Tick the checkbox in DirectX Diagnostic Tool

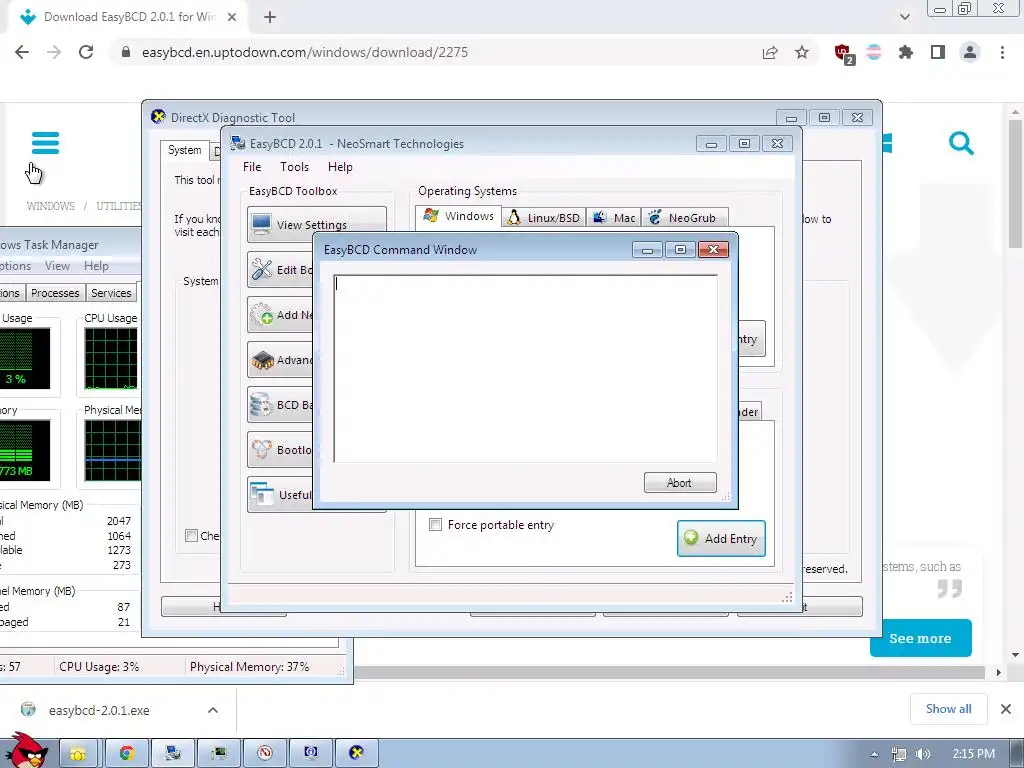(191, 536)
